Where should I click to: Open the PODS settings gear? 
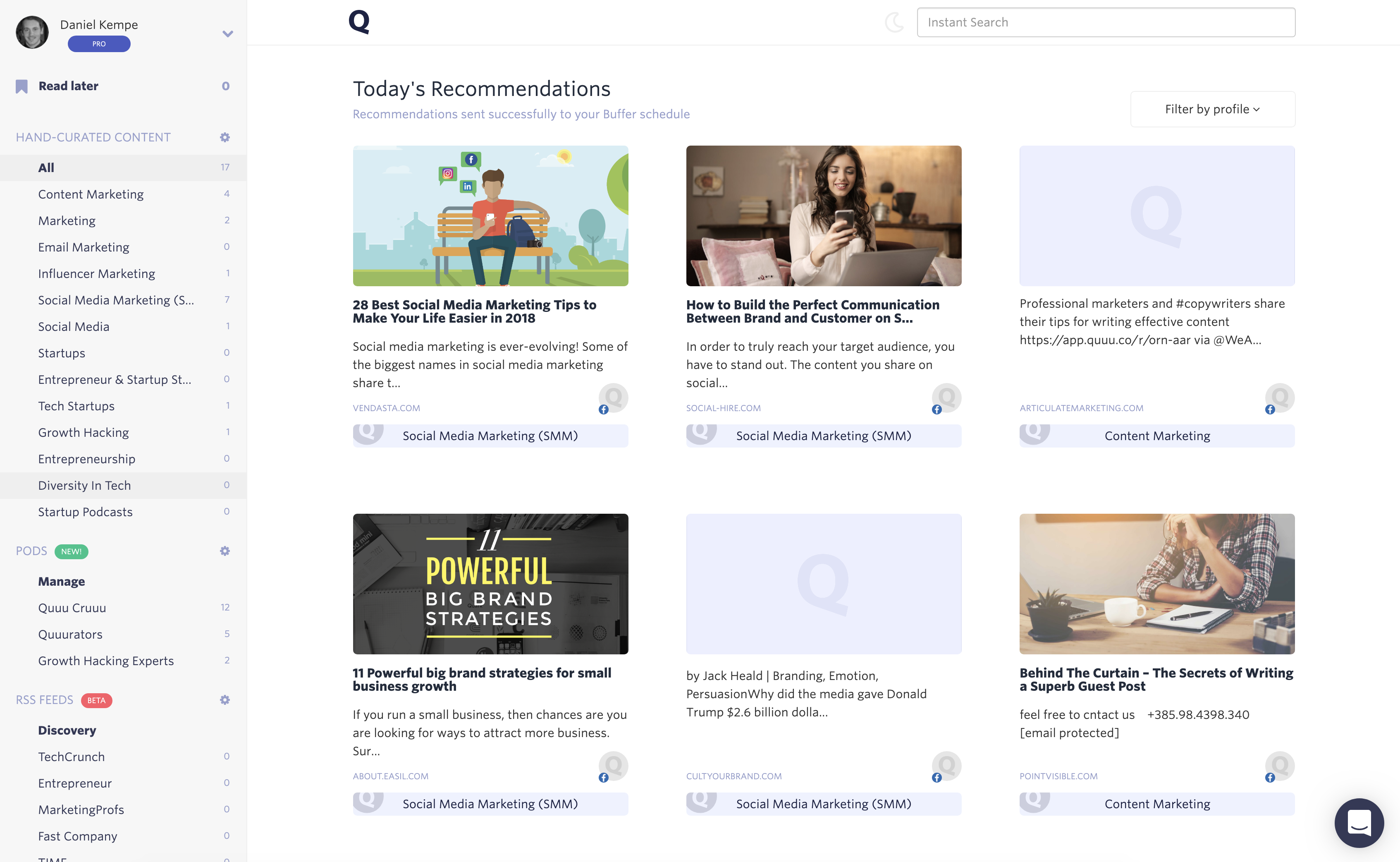(x=225, y=551)
